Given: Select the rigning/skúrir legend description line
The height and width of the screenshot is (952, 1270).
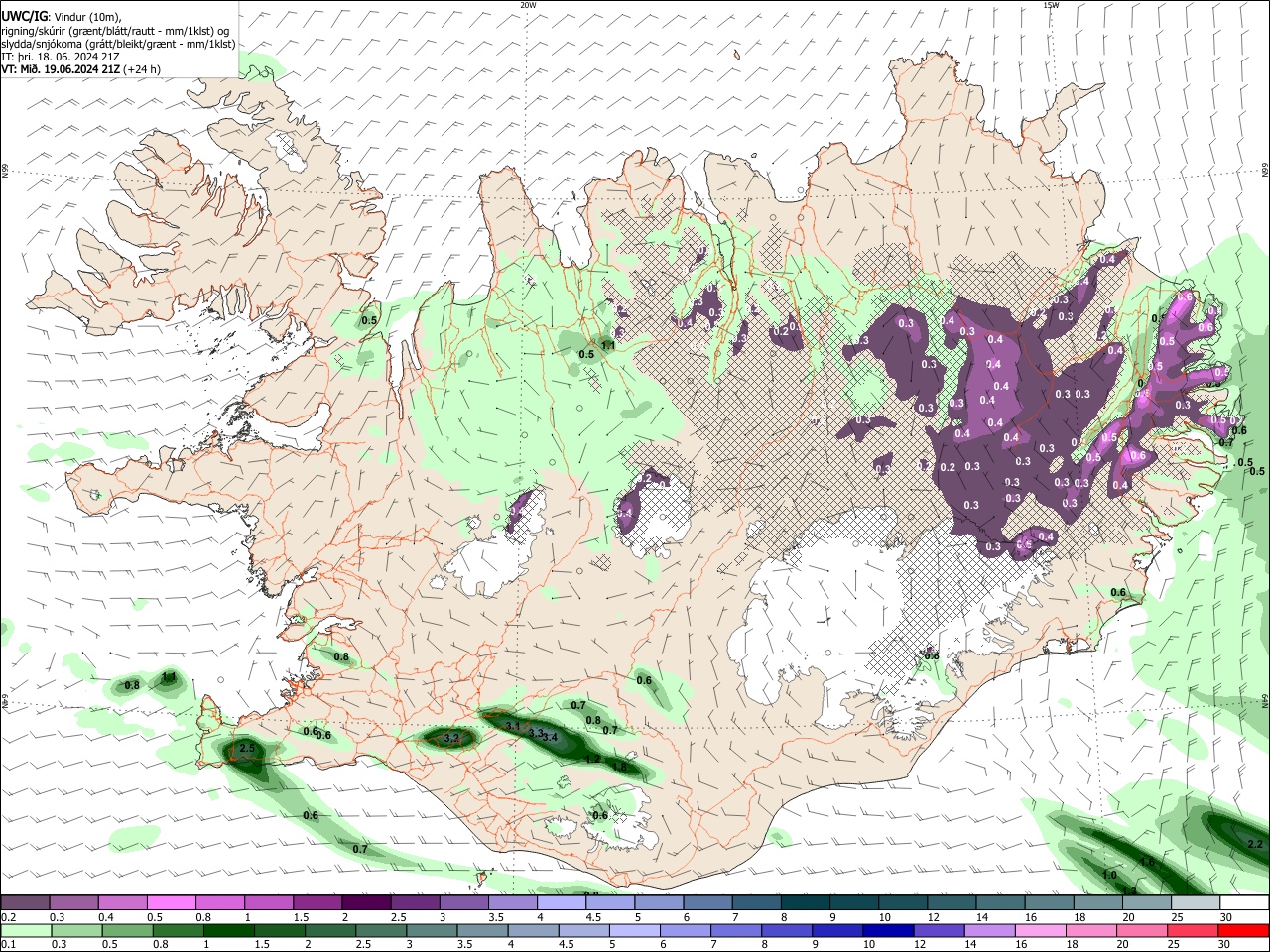Looking at the screenshot, I should (114, 31).
